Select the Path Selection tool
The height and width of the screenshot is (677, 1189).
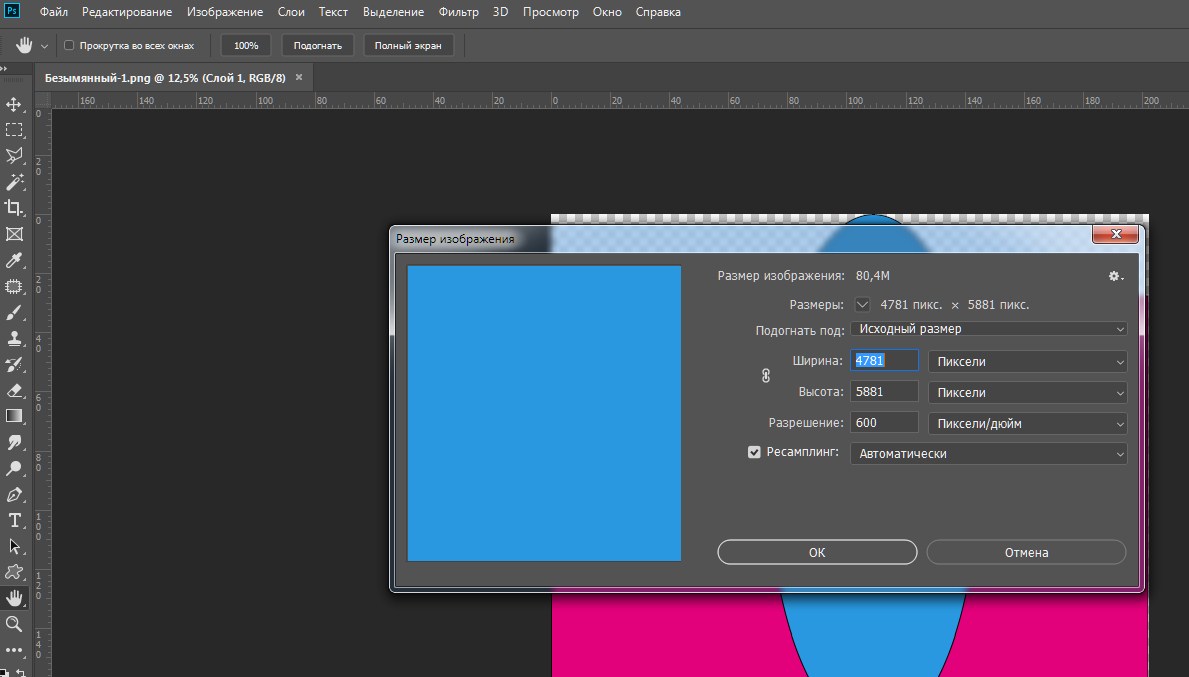pos(14,546)
